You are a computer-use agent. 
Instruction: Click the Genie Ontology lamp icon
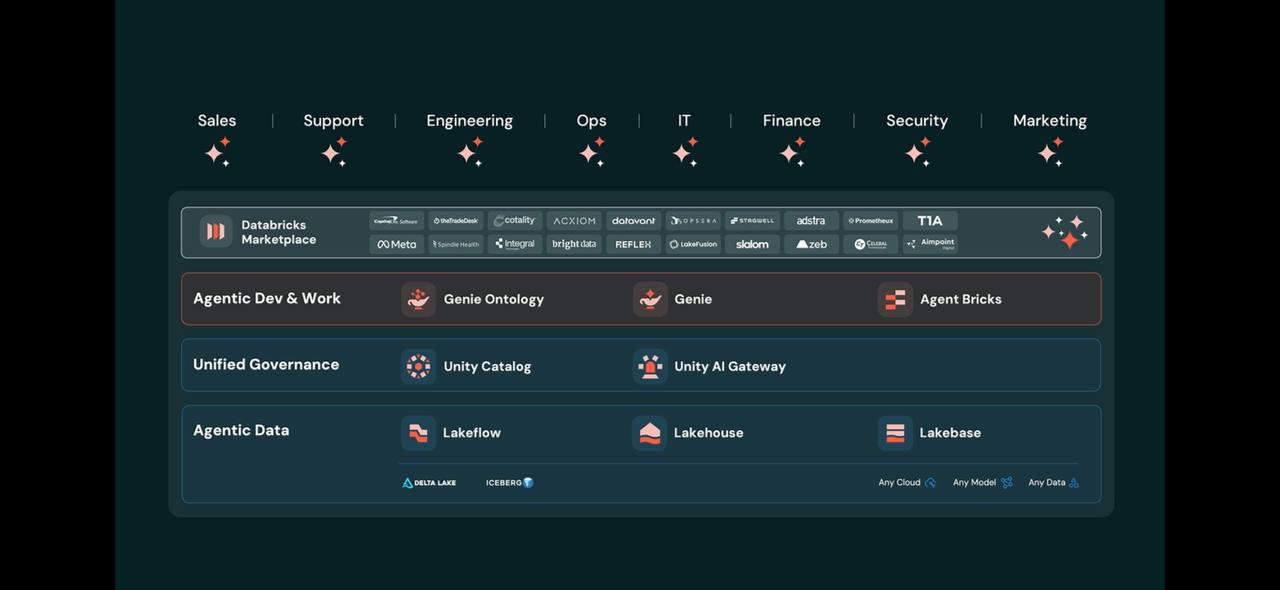click(x=418, y=299)
